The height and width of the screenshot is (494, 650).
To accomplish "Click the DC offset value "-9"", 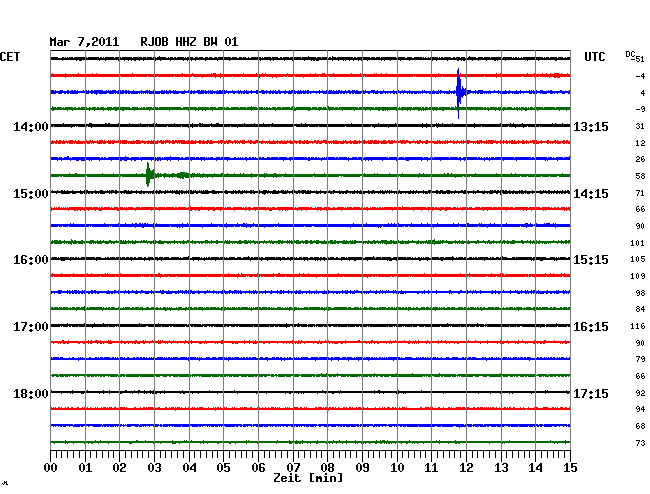I will (640, 109).
